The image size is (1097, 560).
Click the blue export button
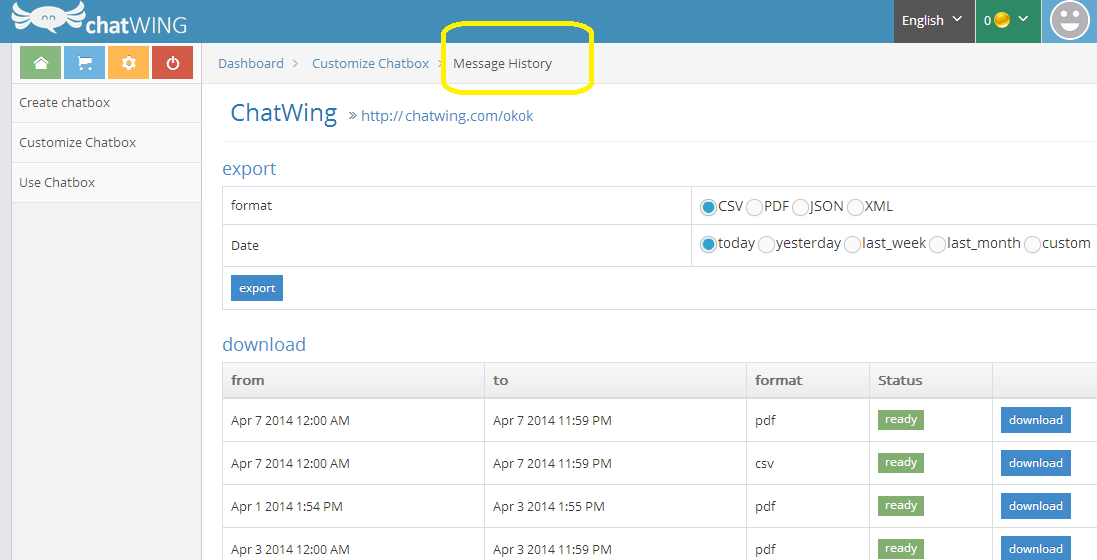pyautogui.click(x=257, y=288)
